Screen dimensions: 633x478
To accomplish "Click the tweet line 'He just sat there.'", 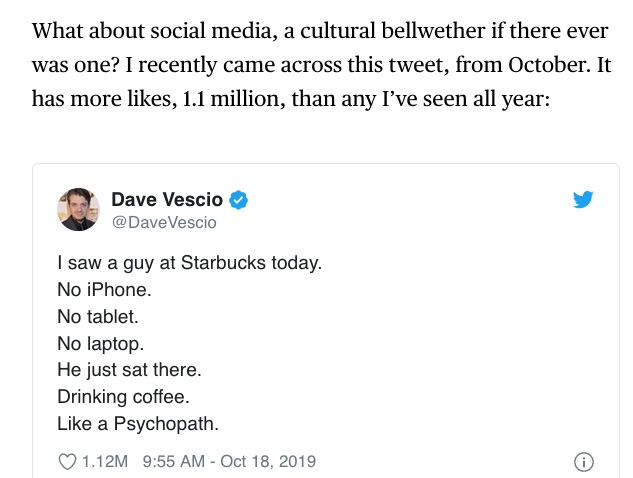I will [x=129, y=370].
